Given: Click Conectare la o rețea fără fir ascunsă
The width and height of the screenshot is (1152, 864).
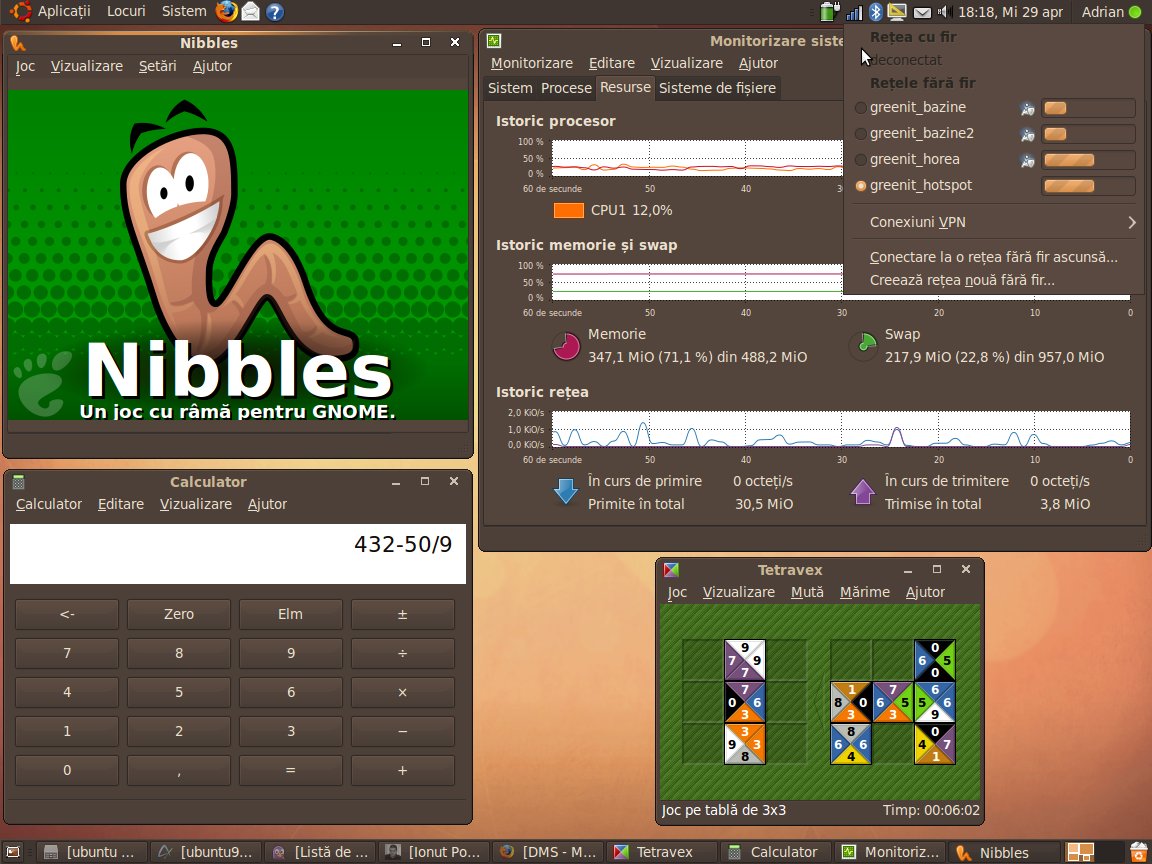Looking at the screenshot, I should coord(994,257).
